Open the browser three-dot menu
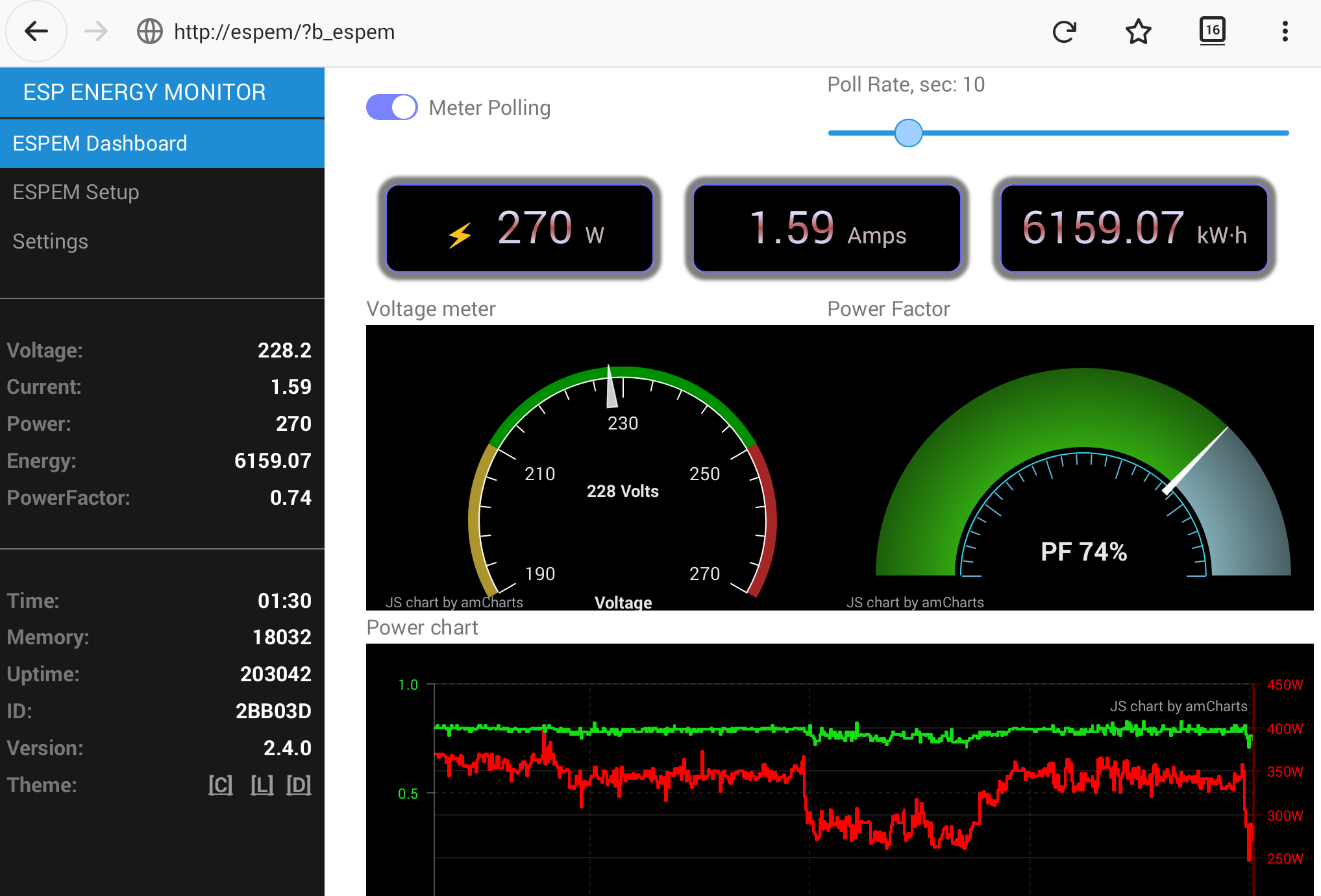 click(x=1285, y=31)
